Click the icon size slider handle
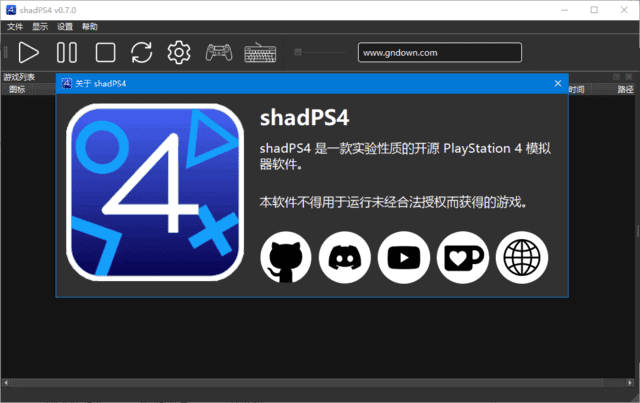The height and width of the screenshot is (403, 640). pyautogui.click(x=298, y=52)
